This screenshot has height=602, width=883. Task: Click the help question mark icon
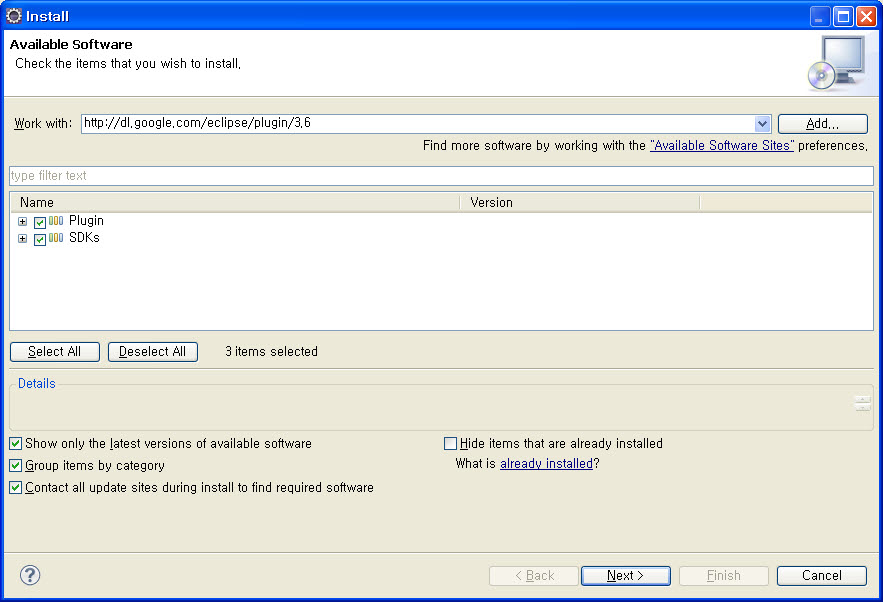point(30,575)
